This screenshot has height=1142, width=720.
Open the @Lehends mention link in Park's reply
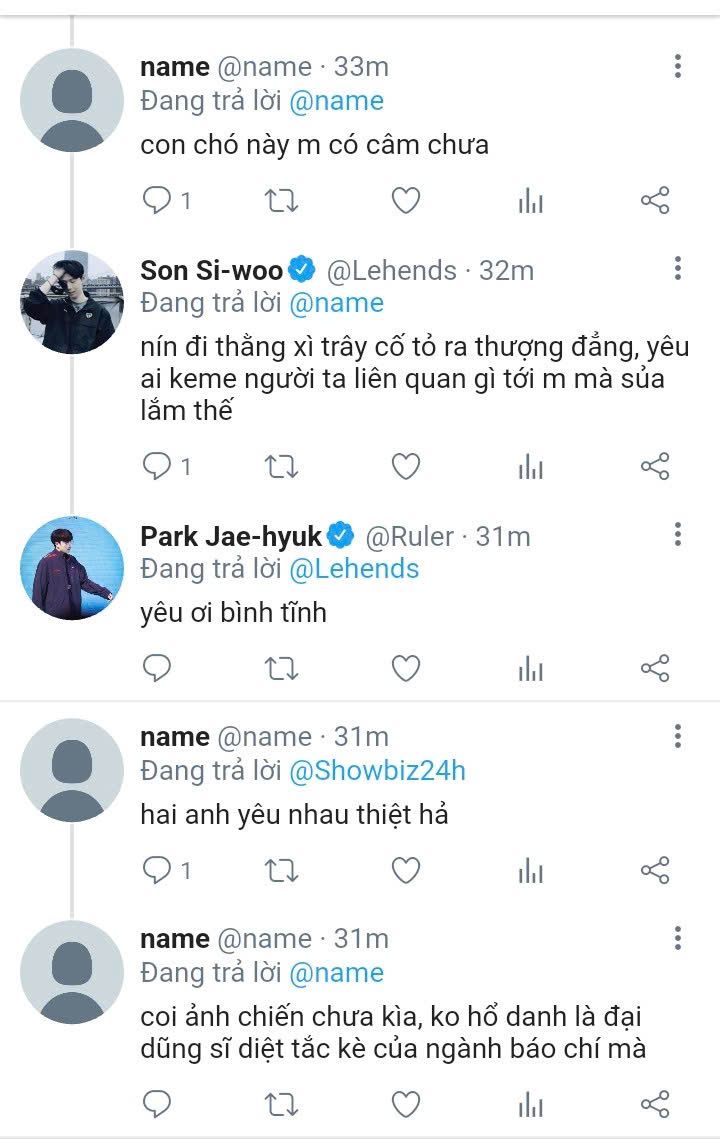[354, 569]
